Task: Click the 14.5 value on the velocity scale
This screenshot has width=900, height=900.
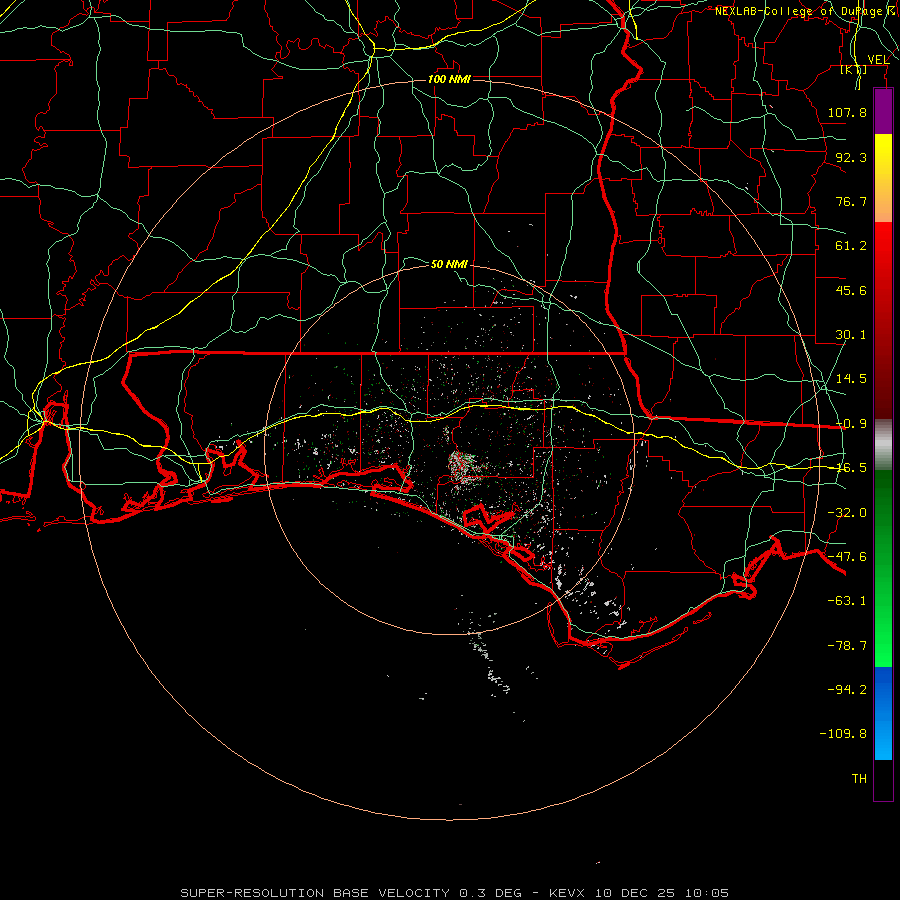Action: coord(851,379)
